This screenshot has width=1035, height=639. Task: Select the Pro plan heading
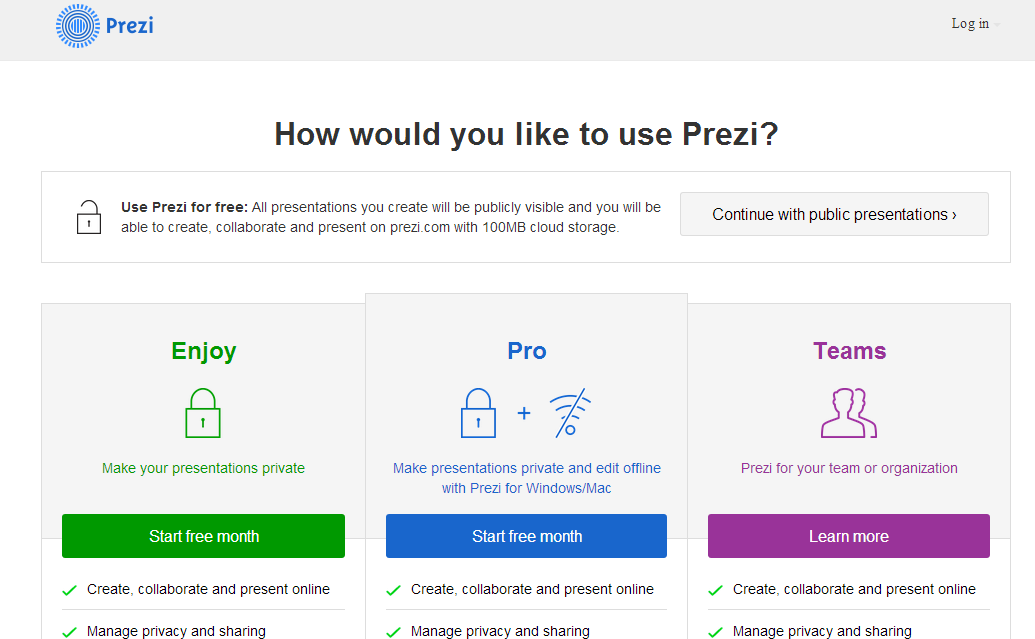[x=527, y=351]
